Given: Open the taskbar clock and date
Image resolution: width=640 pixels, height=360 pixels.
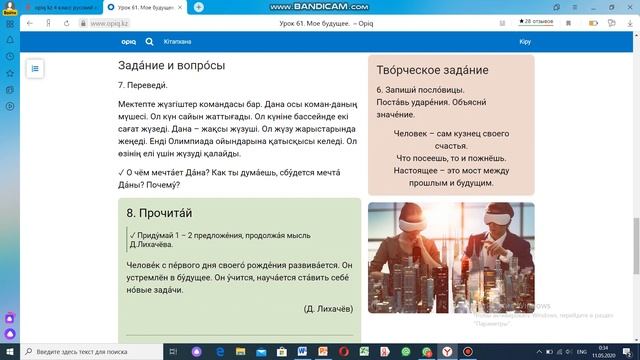Looking at the screenshot, I should coord(603,351).
